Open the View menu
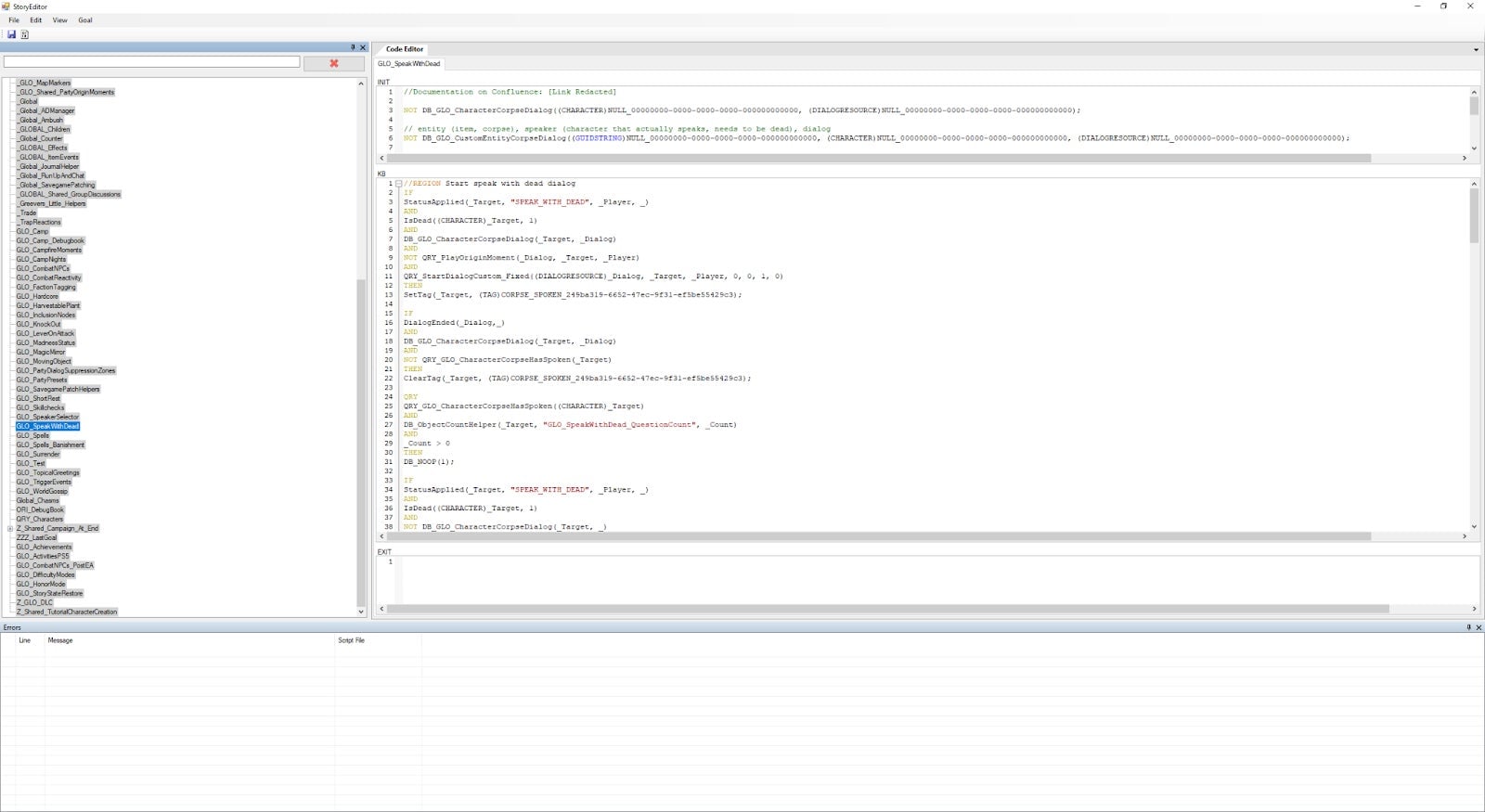The height and width of the screenshot is (812, 1485). [x=59, y=19]
